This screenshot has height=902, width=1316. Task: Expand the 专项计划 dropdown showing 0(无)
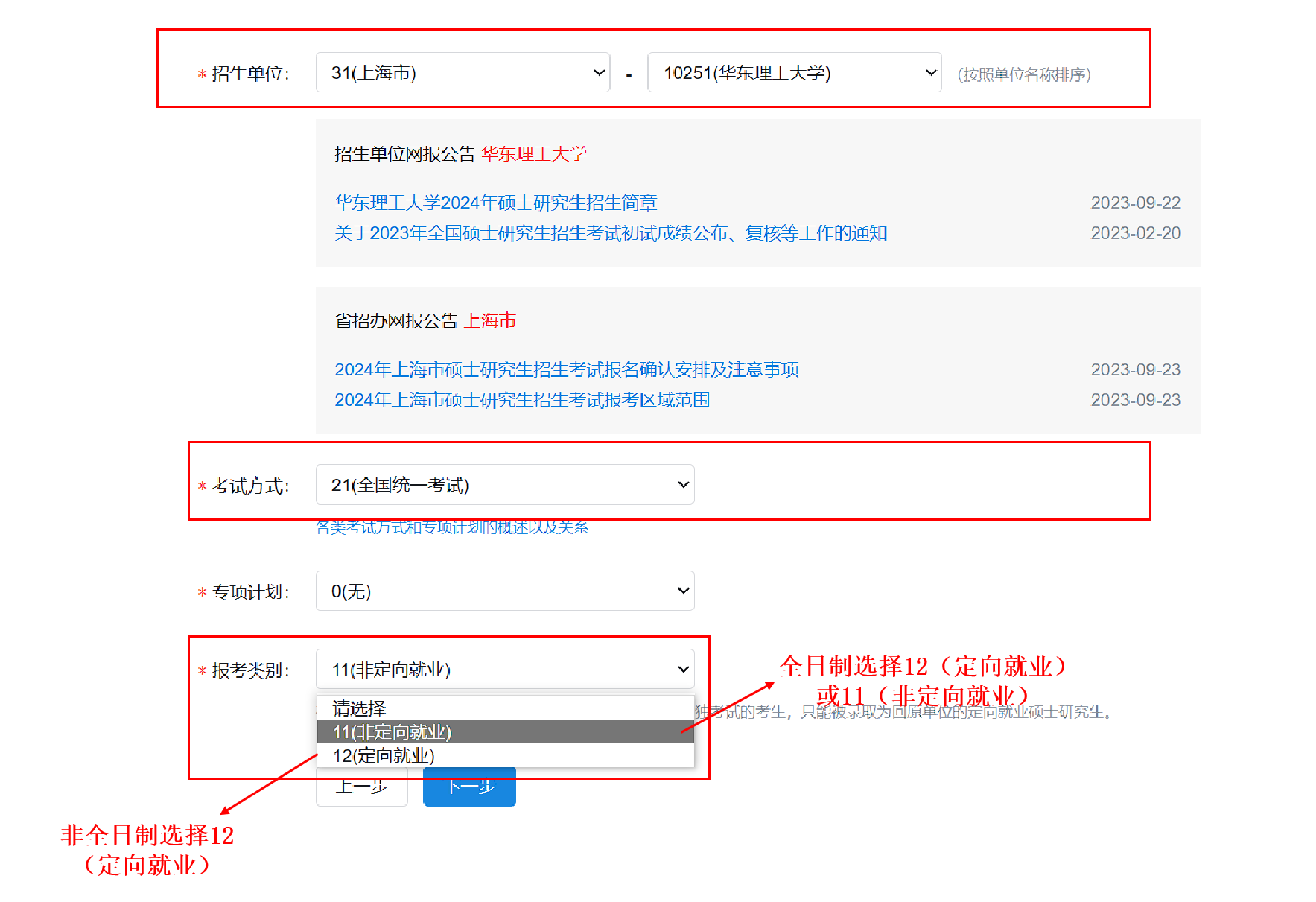[504, 591]
